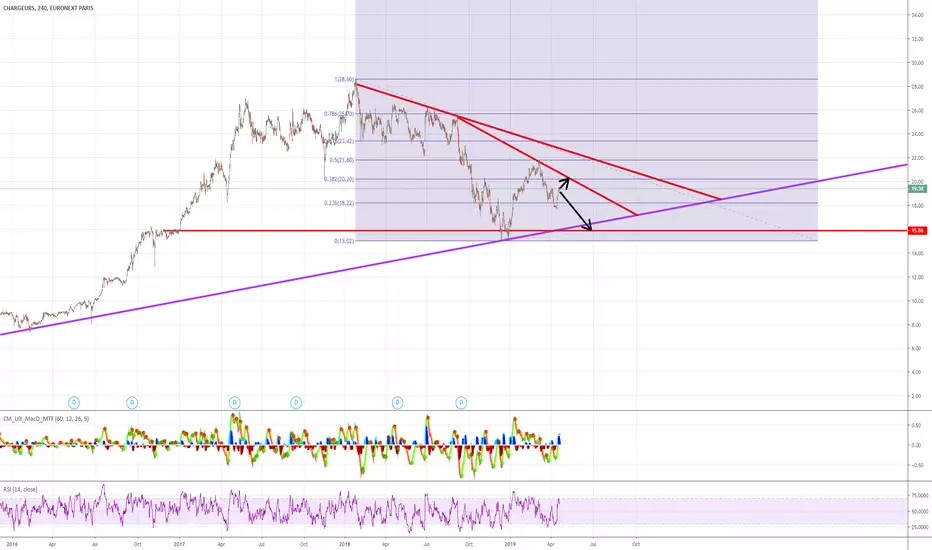The width and height of the screenshot is (932, 550).
Task: Click the Fibonacci 0.786 level label
Action: [339, 114]
